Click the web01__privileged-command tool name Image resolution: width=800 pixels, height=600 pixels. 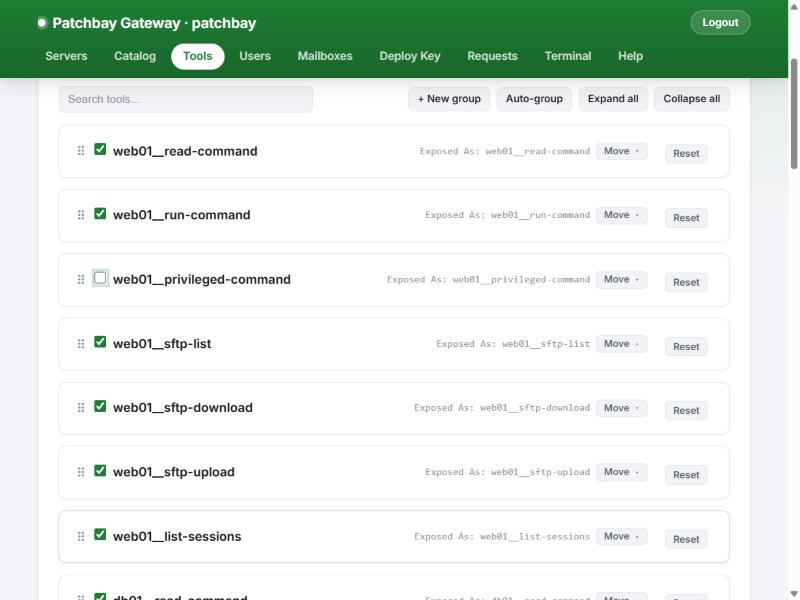click(202, 280)
